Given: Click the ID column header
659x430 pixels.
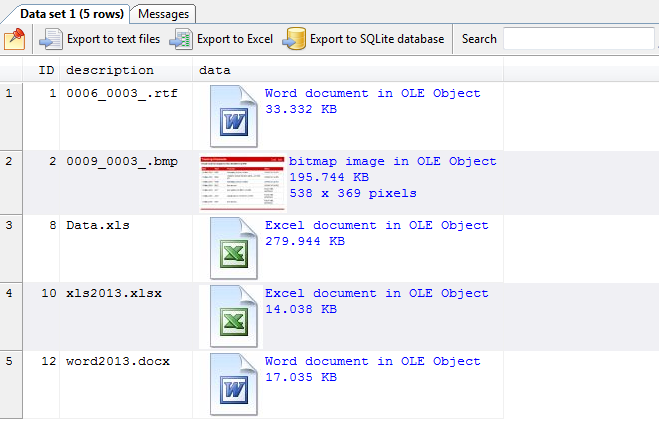Looking at the screenshot, I should tap(46, 70).
